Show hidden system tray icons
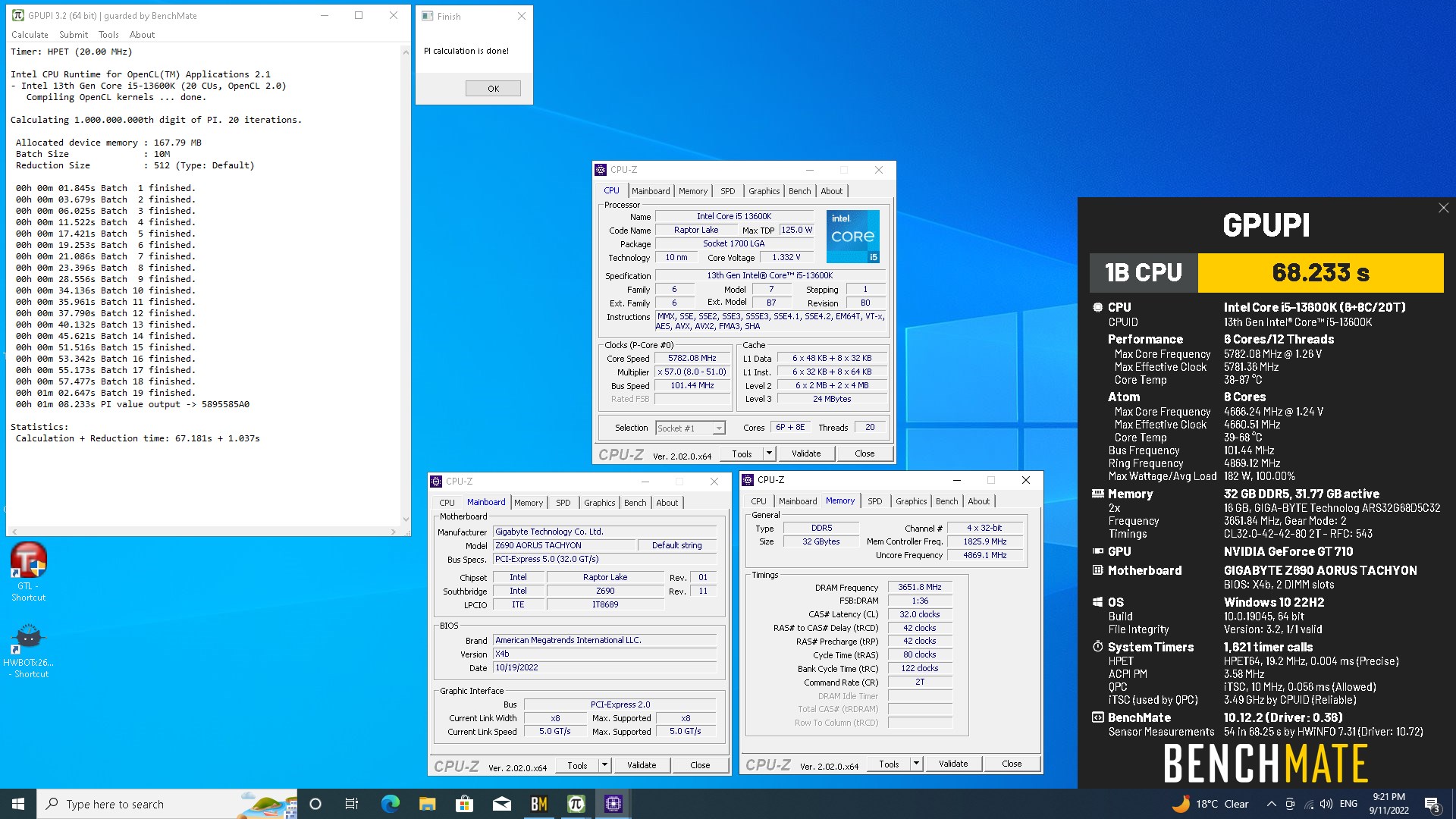Image resolution: width=1456 pixels, height=819 pixels. (x=1270, y=804)
